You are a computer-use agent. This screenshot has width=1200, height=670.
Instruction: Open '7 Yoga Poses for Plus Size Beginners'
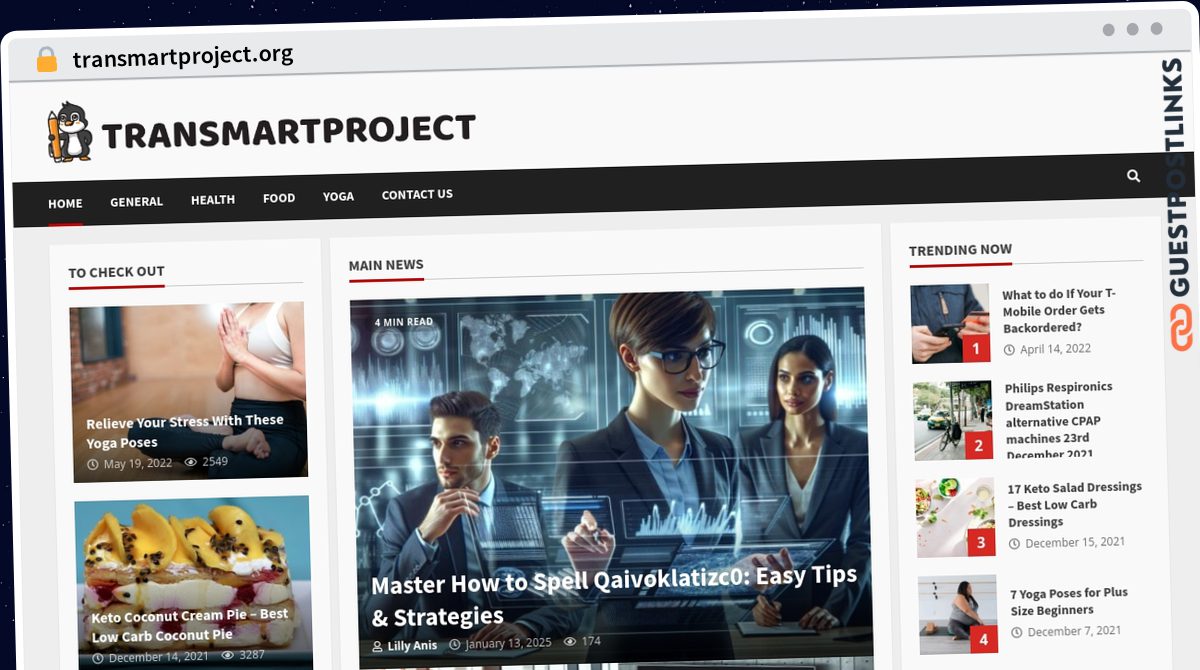(1069, 601)
